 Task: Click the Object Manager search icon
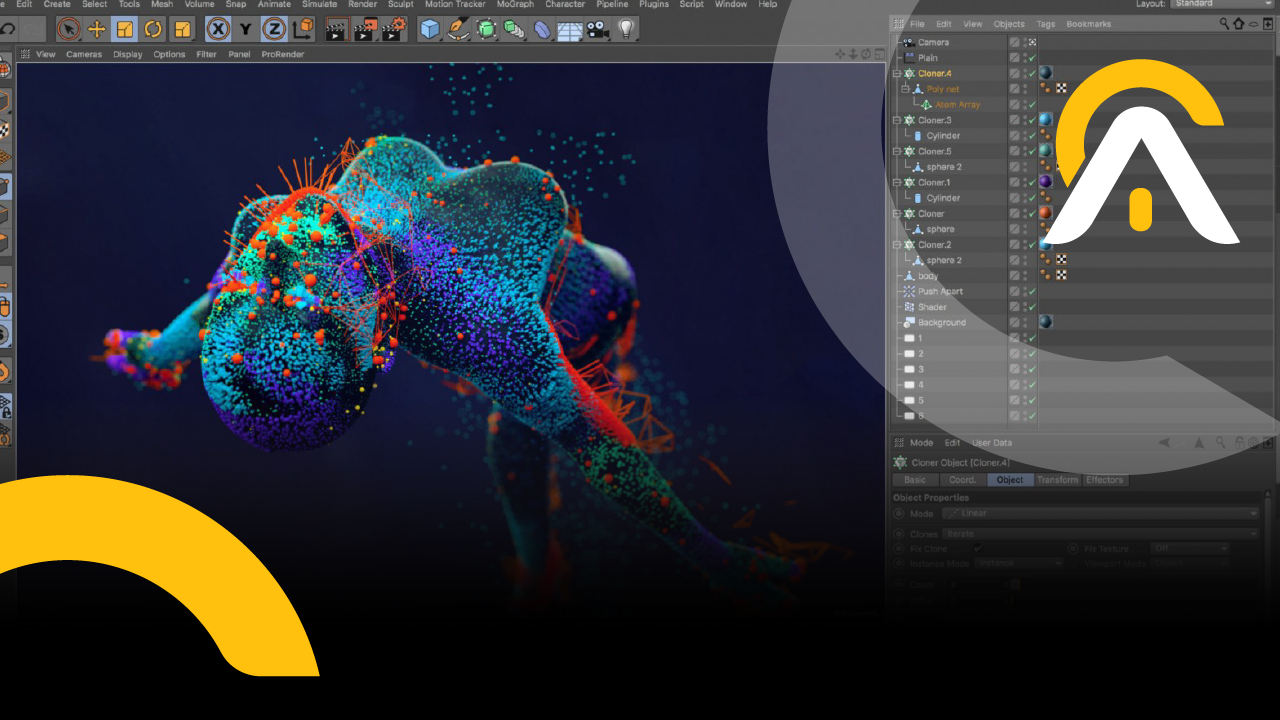(x=1225, y=23)
